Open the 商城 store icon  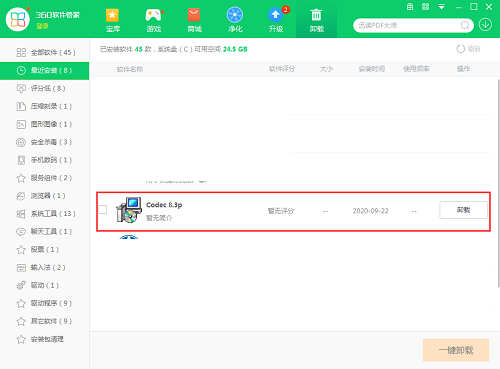point(194,15)
